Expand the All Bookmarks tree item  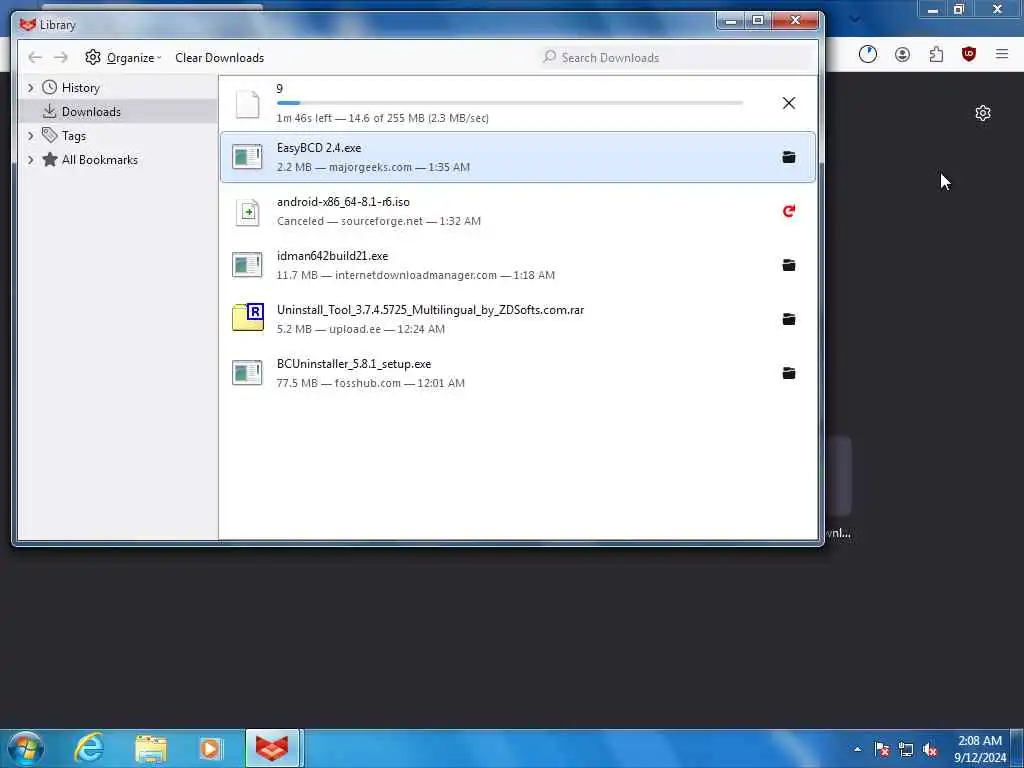(x=31, y=160)
